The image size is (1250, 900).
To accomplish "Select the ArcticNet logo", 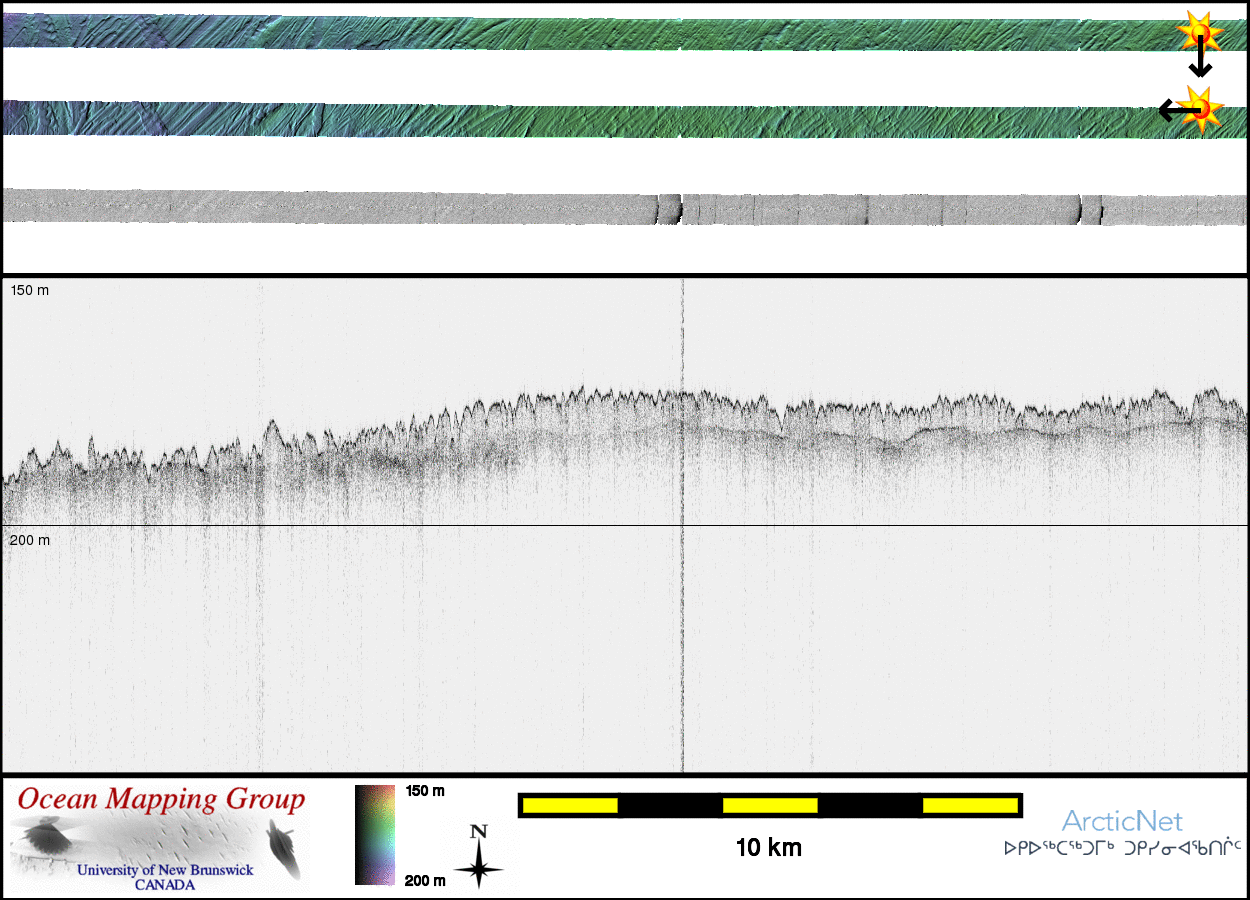I will pos(1122,822).
